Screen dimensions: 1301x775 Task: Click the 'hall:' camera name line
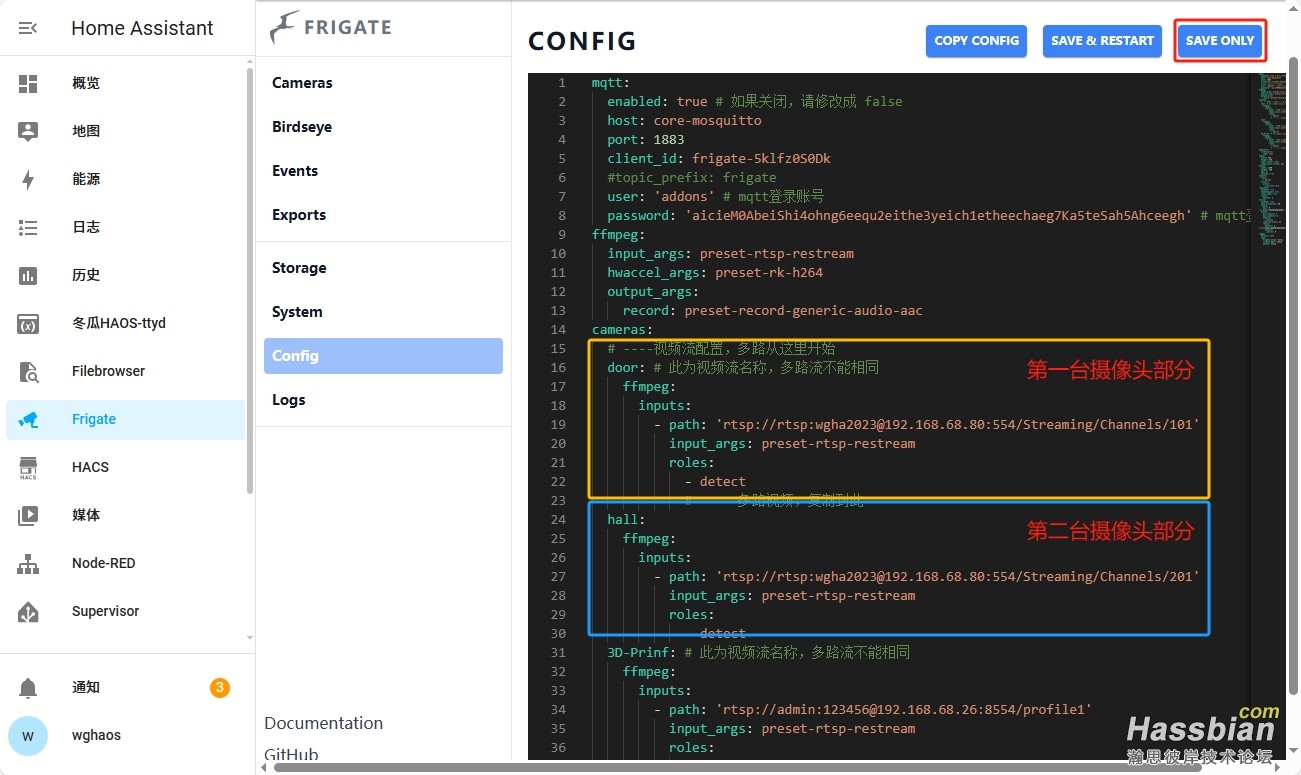tap(626, 520)
